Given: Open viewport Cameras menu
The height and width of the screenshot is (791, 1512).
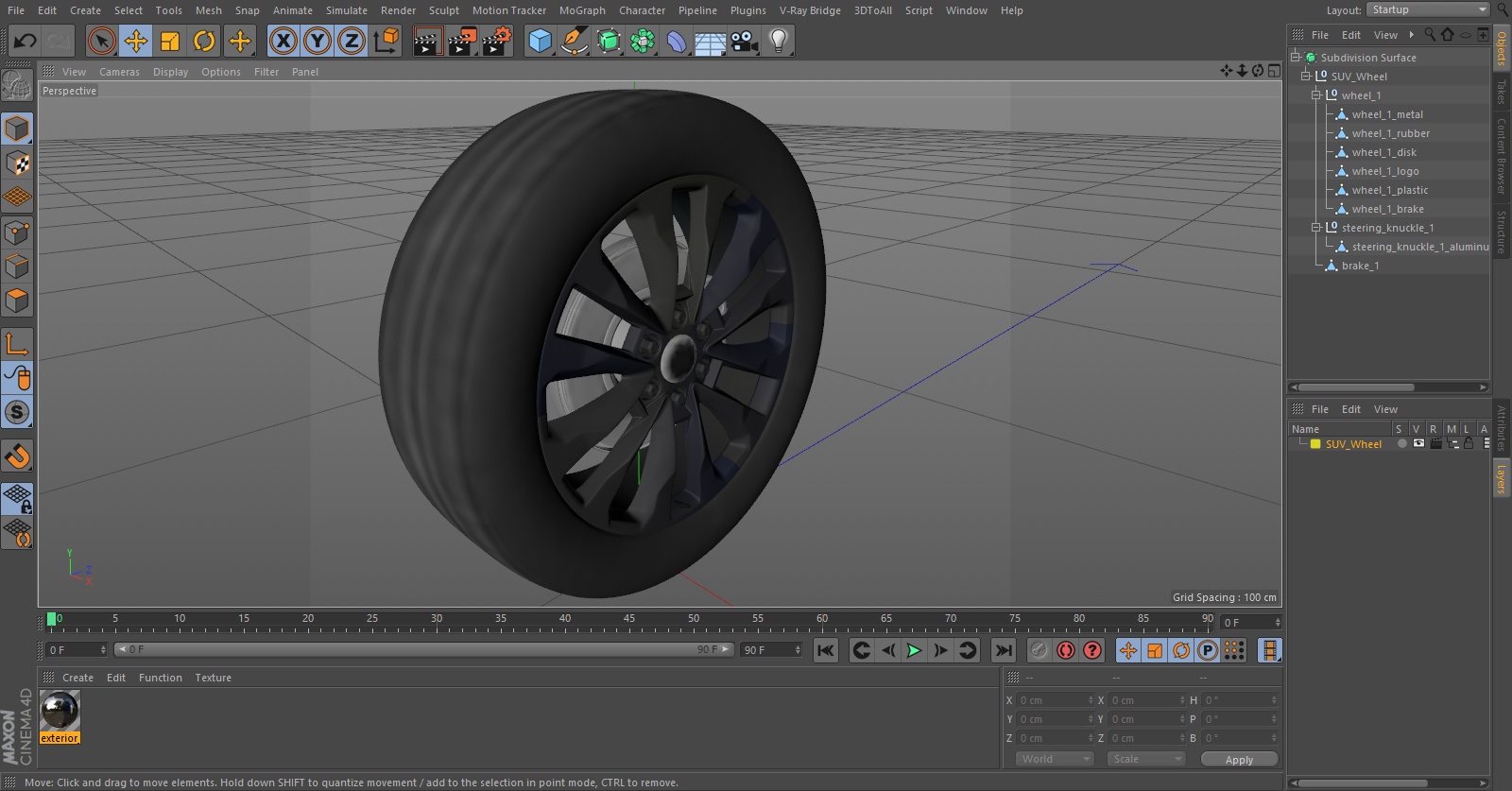Looking at the screenshot, I should tap(119, 72).
